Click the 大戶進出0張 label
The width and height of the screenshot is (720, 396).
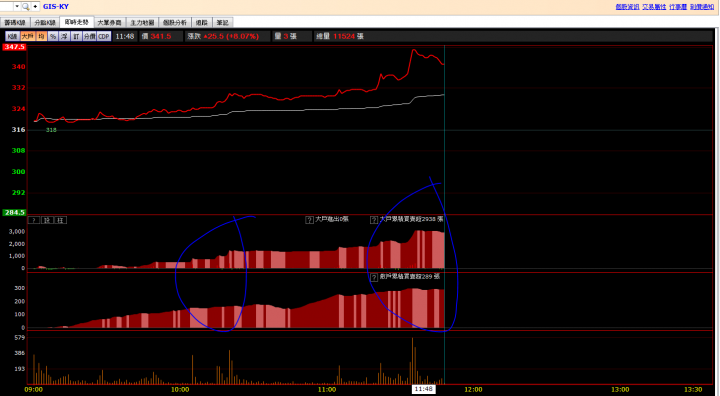point(332,220)
